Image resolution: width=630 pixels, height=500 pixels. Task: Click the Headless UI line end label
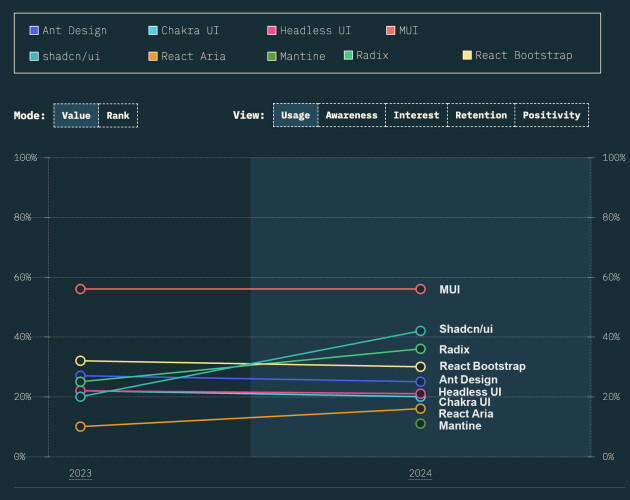[x=470, y=392]
